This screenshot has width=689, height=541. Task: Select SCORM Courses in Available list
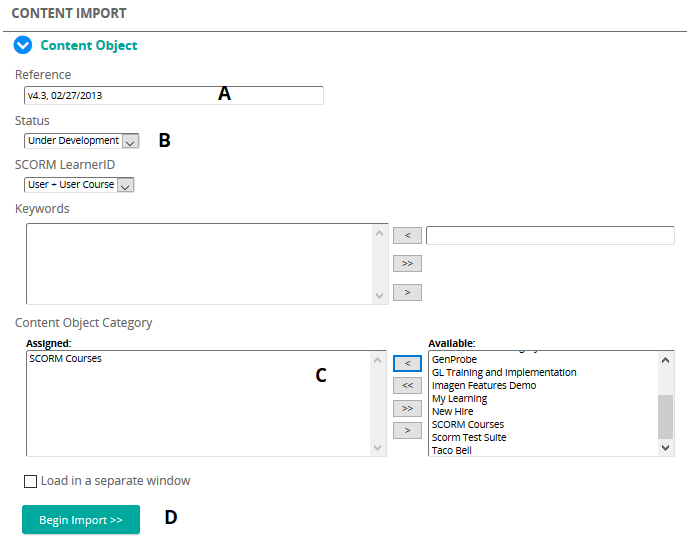pos(468,425)
